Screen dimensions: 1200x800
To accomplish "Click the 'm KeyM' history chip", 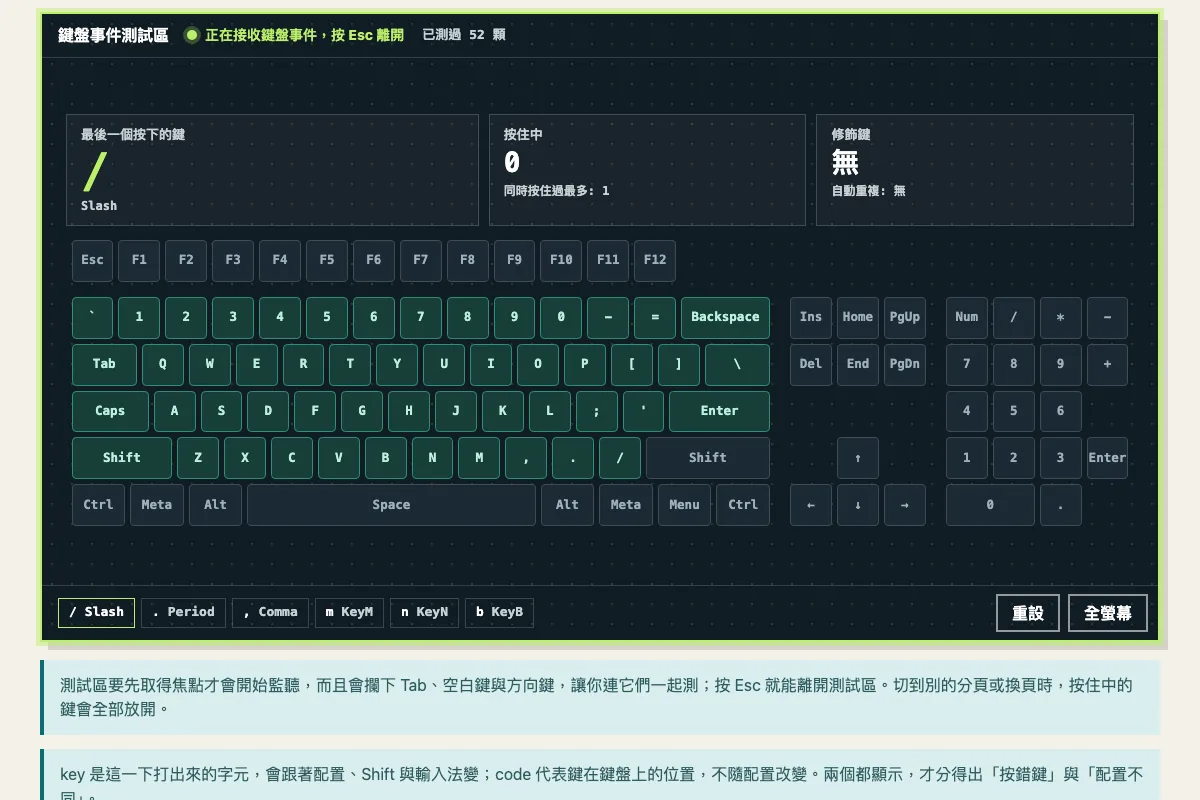I will 350,613.
